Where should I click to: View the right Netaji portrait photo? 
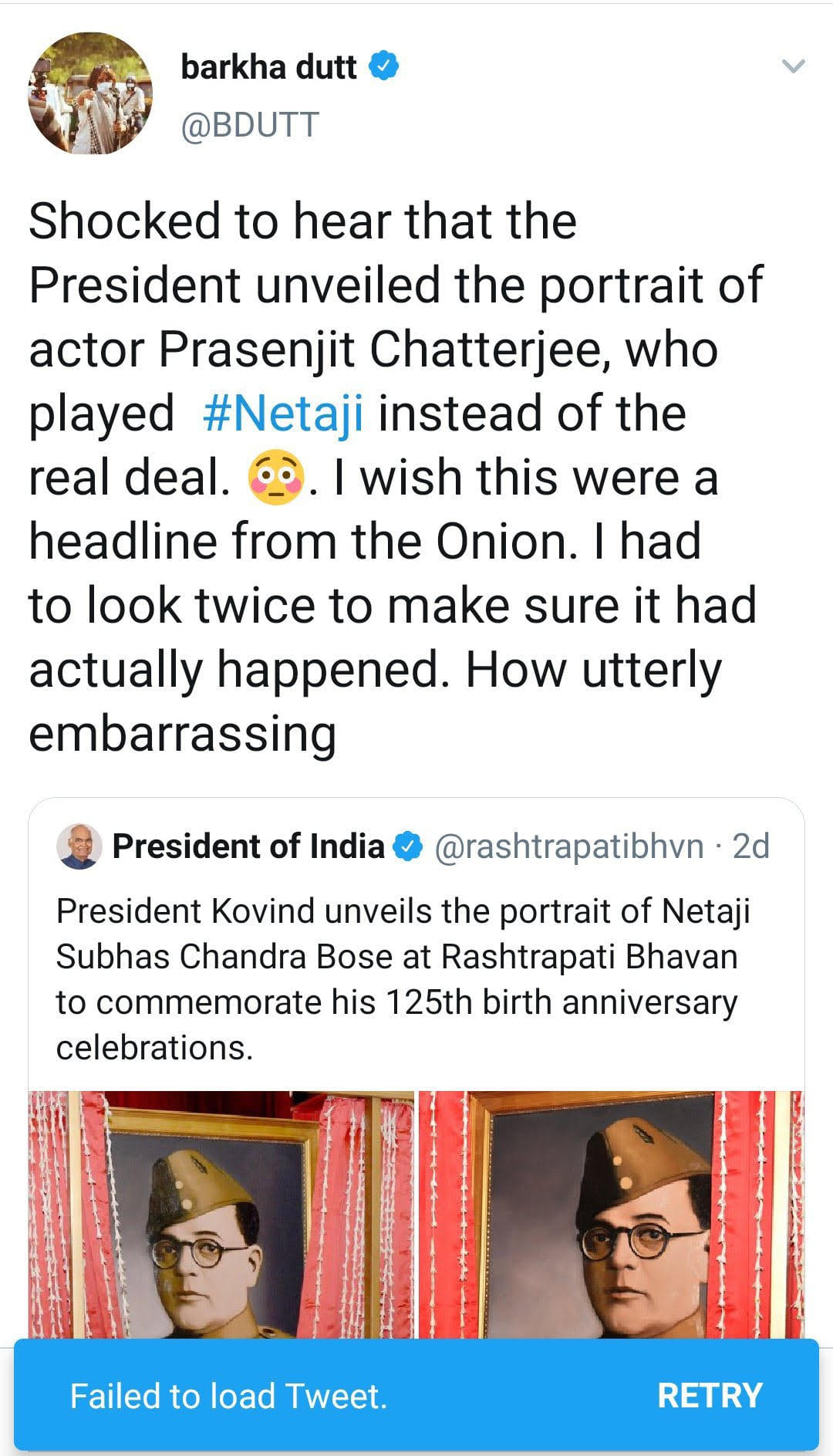[611, 1214]
